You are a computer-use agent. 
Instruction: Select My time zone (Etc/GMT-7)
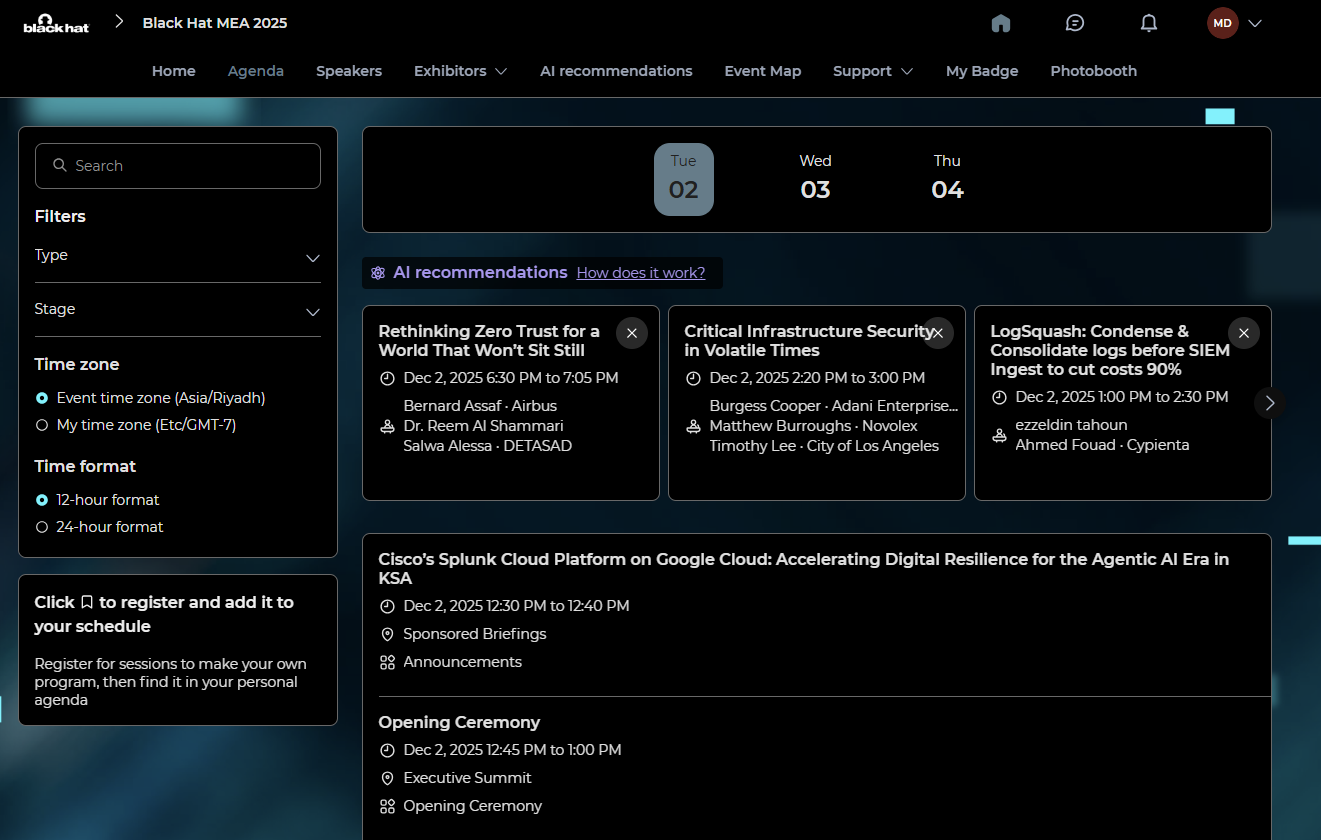pyautogui.click(x=42, y=425)
